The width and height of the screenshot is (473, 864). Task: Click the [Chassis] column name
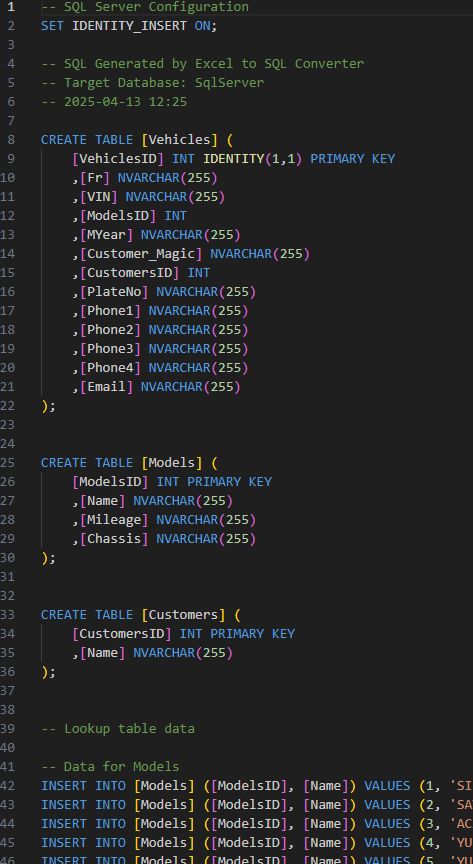114,539
